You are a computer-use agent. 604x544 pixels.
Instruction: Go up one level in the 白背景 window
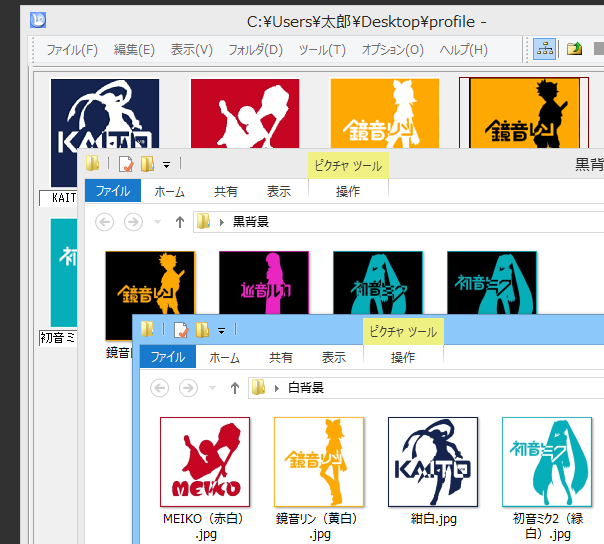click(234, 387)
